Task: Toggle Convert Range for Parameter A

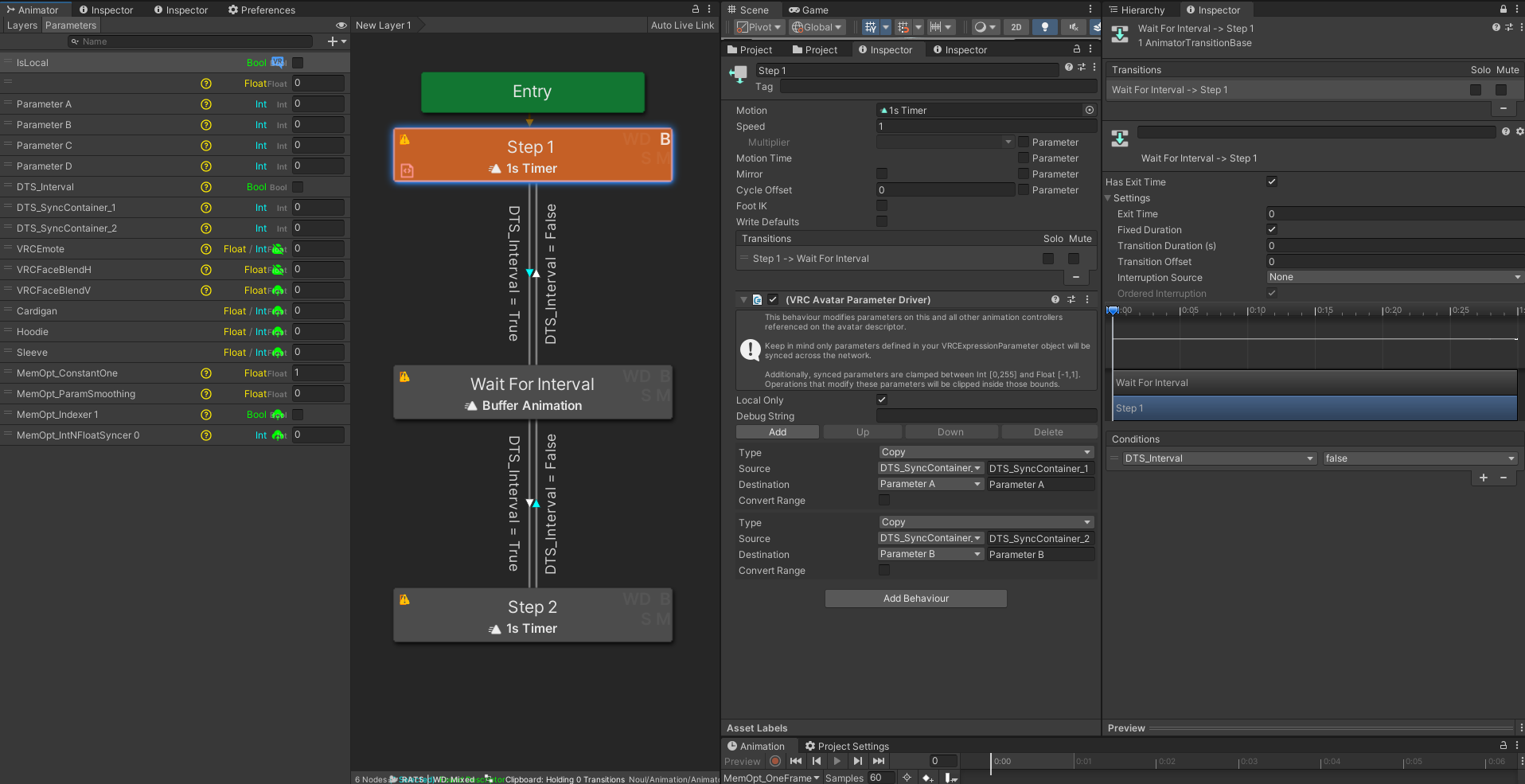Action: 884,500
